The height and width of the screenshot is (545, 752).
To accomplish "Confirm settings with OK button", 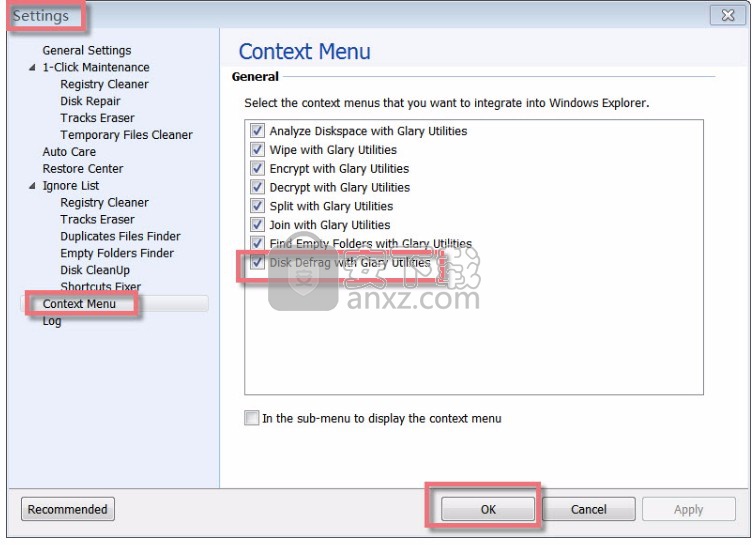I will point(488,509).
